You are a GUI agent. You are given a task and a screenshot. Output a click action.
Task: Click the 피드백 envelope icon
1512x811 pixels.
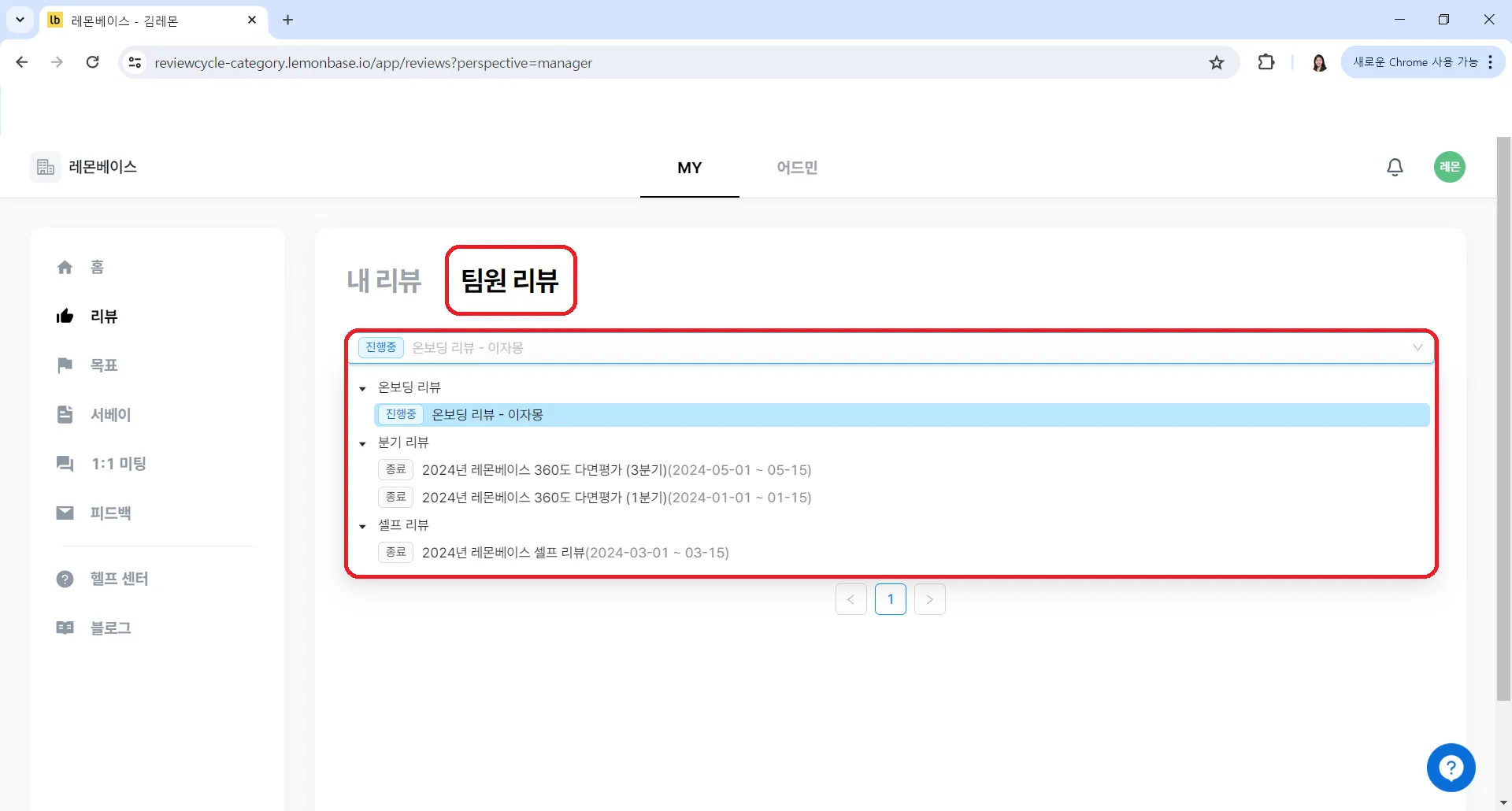pos(65,513)
